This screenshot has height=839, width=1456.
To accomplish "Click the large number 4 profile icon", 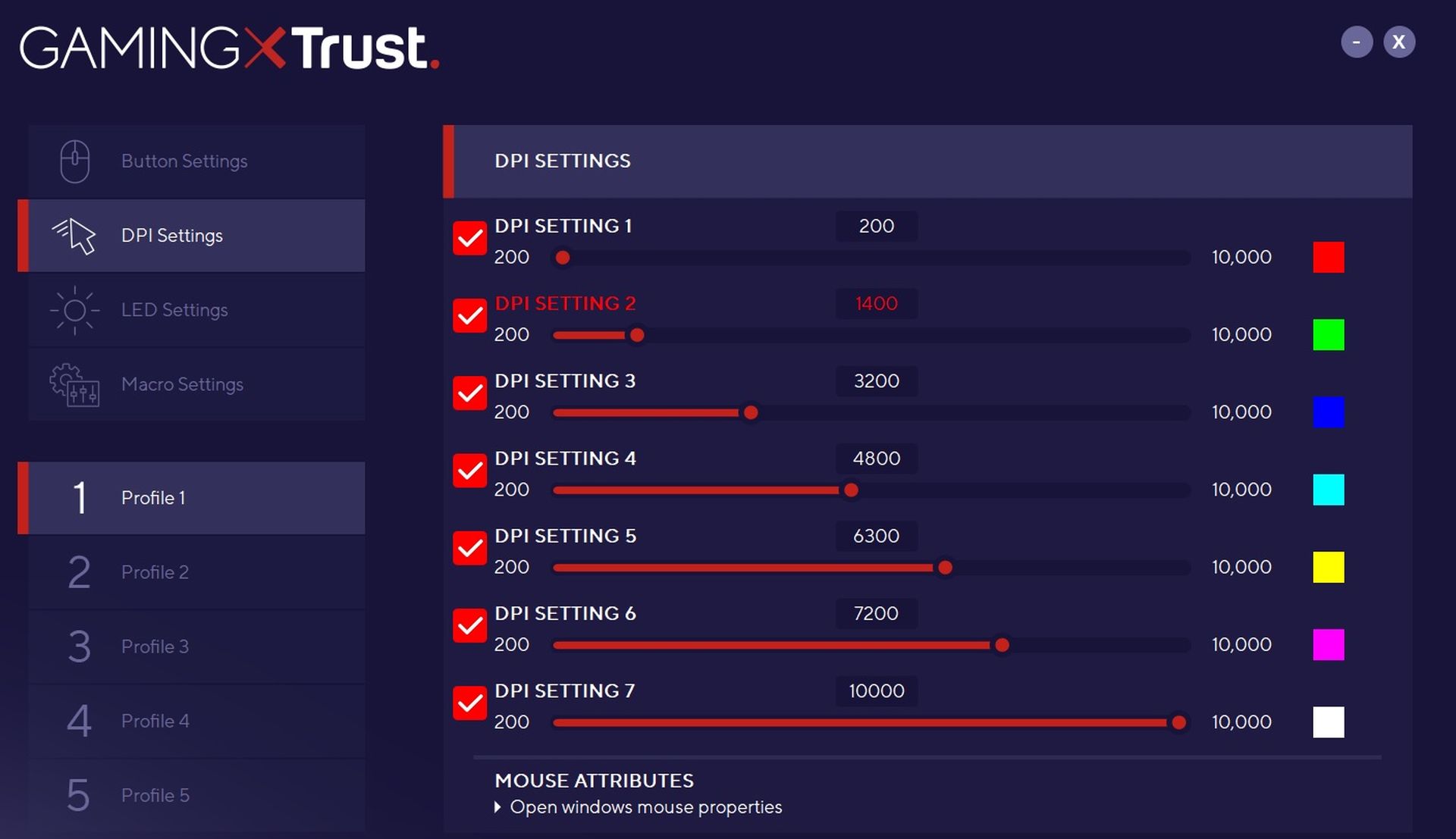I will [79, 721].
